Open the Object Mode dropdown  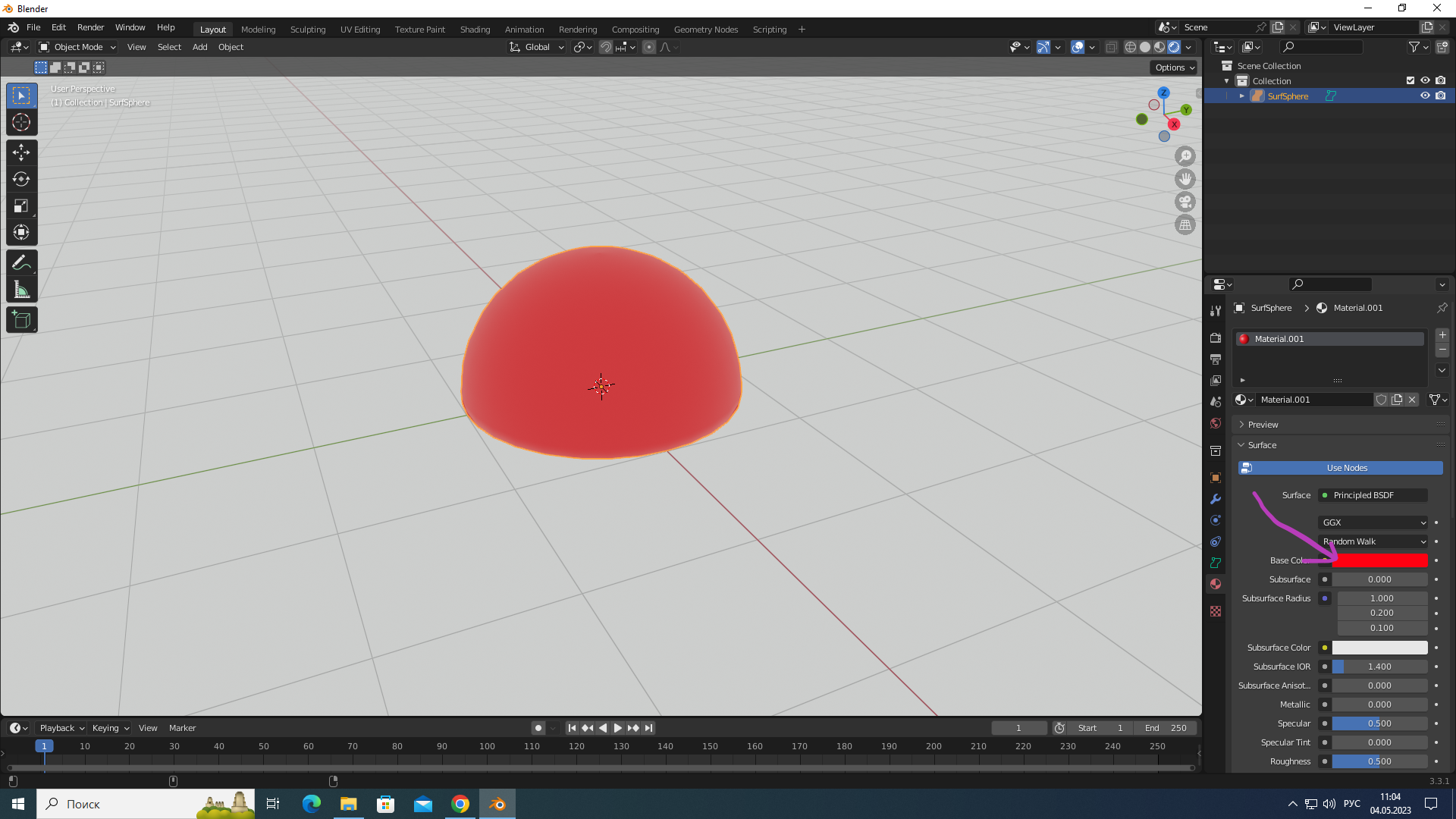(77, 47)
